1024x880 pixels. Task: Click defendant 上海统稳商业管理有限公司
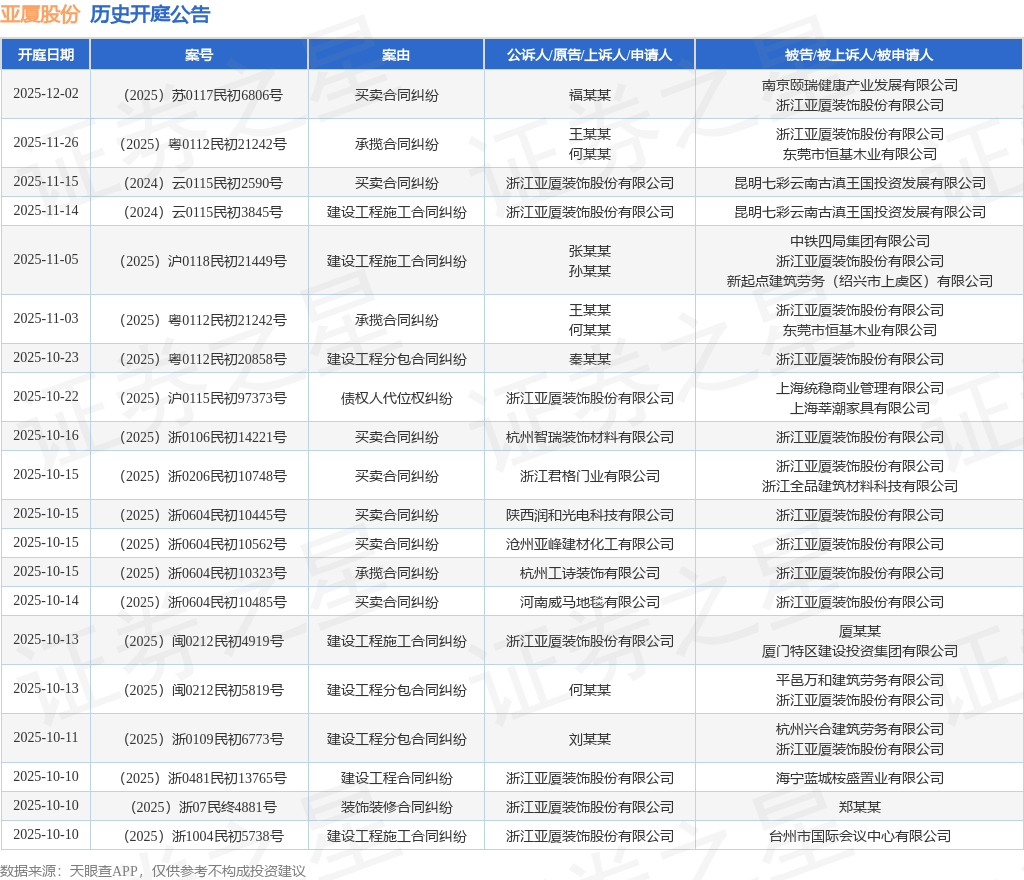(x=859, y=388)
